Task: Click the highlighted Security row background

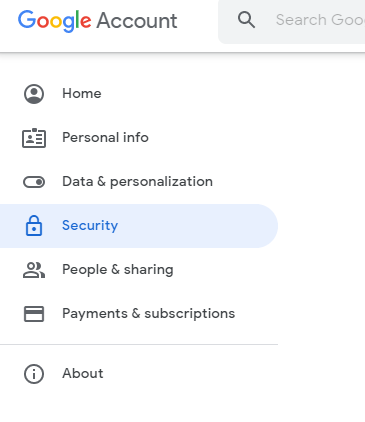Action: [139, 226]
